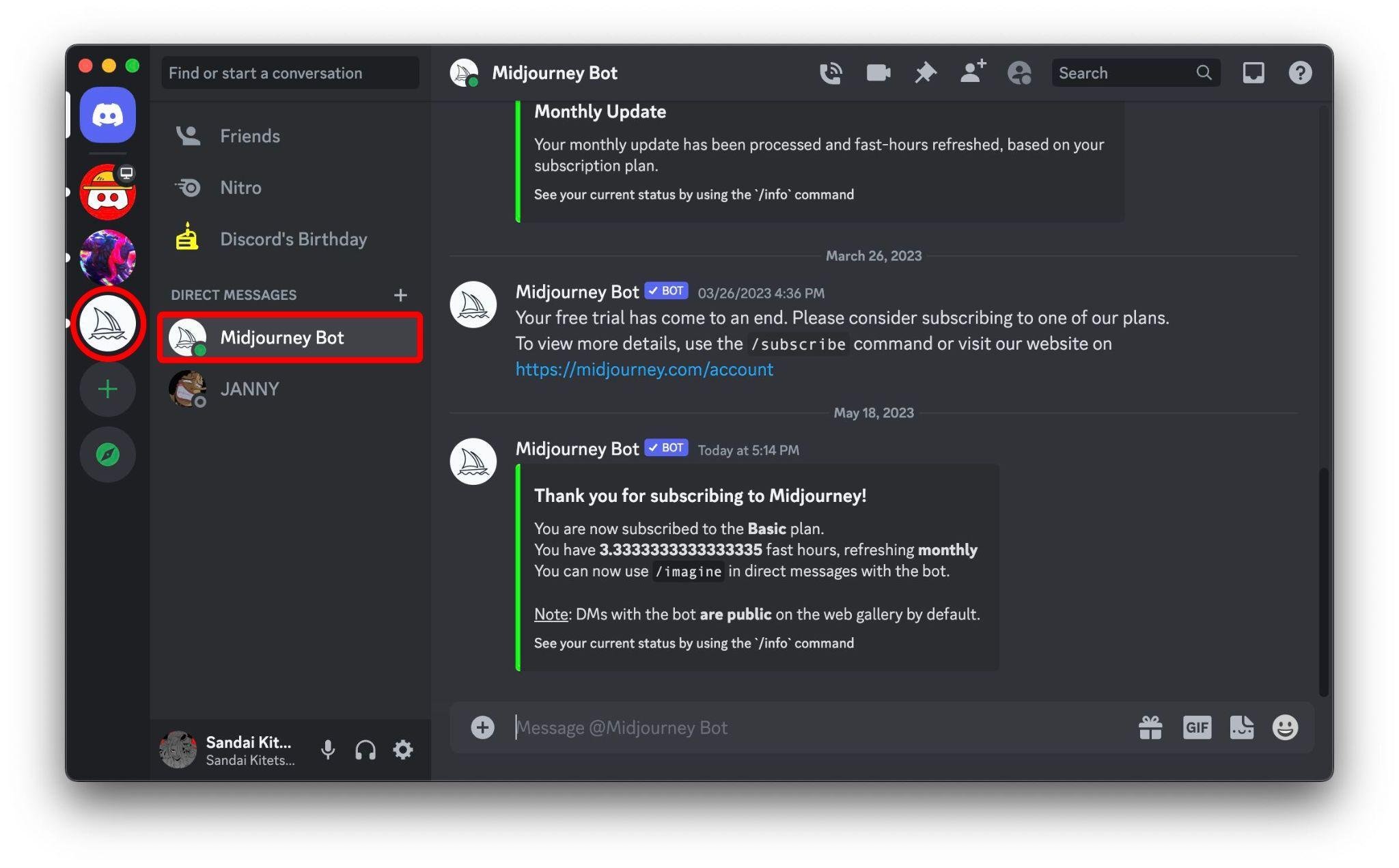
Task: Open the GIF picker
Action: click(1197, 727)
